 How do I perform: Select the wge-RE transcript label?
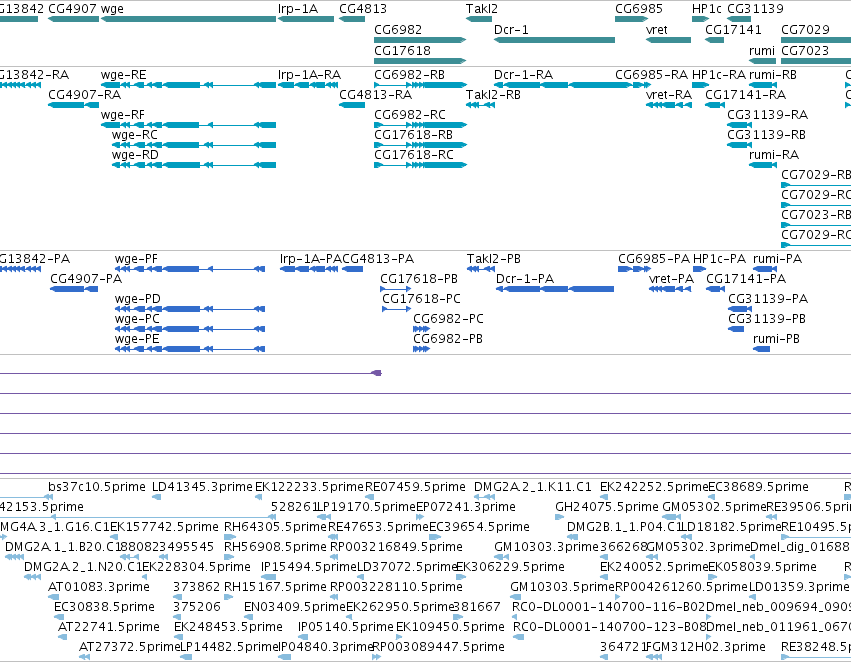123,75
